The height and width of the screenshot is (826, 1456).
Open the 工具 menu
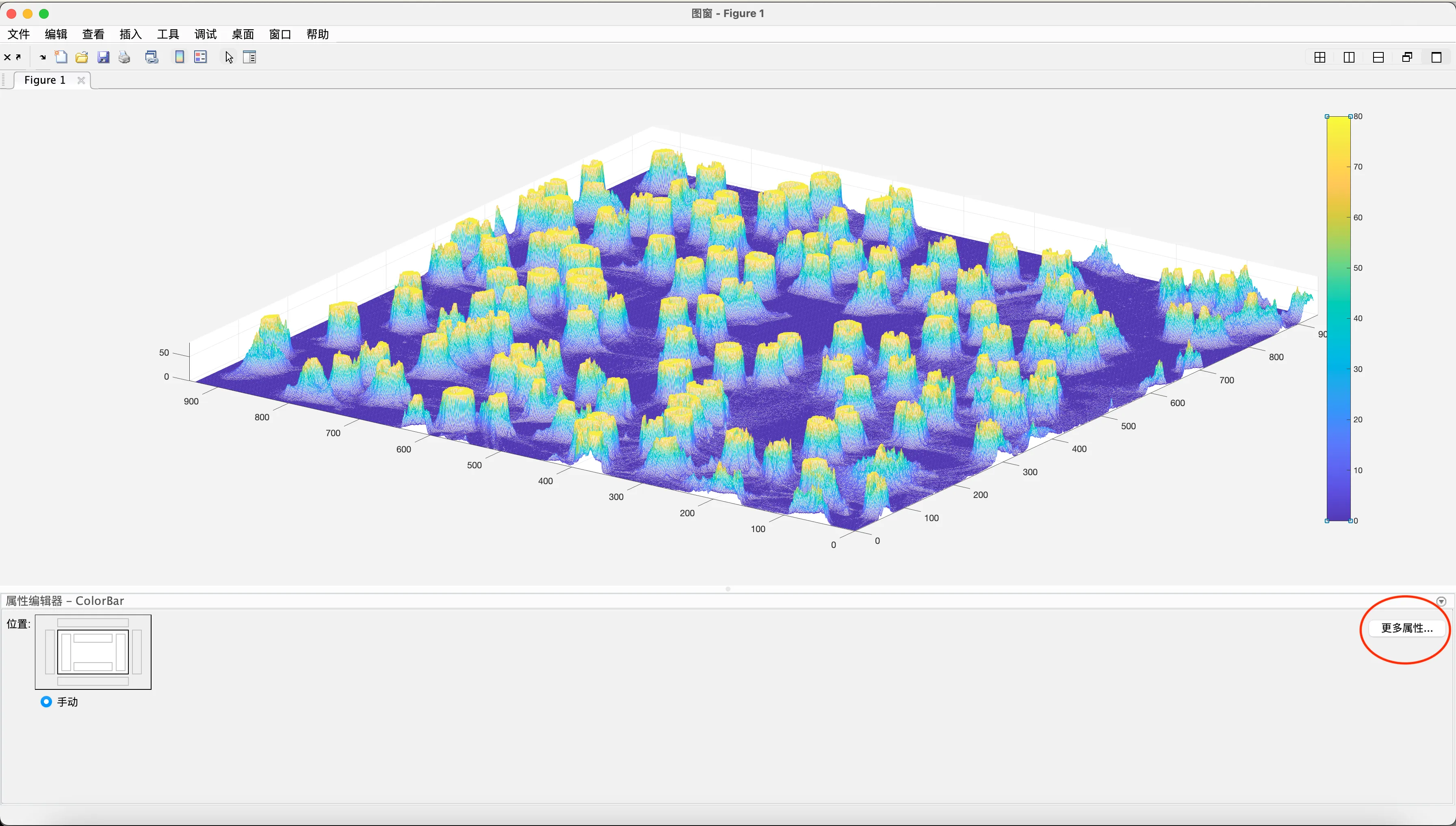point(168,34)
